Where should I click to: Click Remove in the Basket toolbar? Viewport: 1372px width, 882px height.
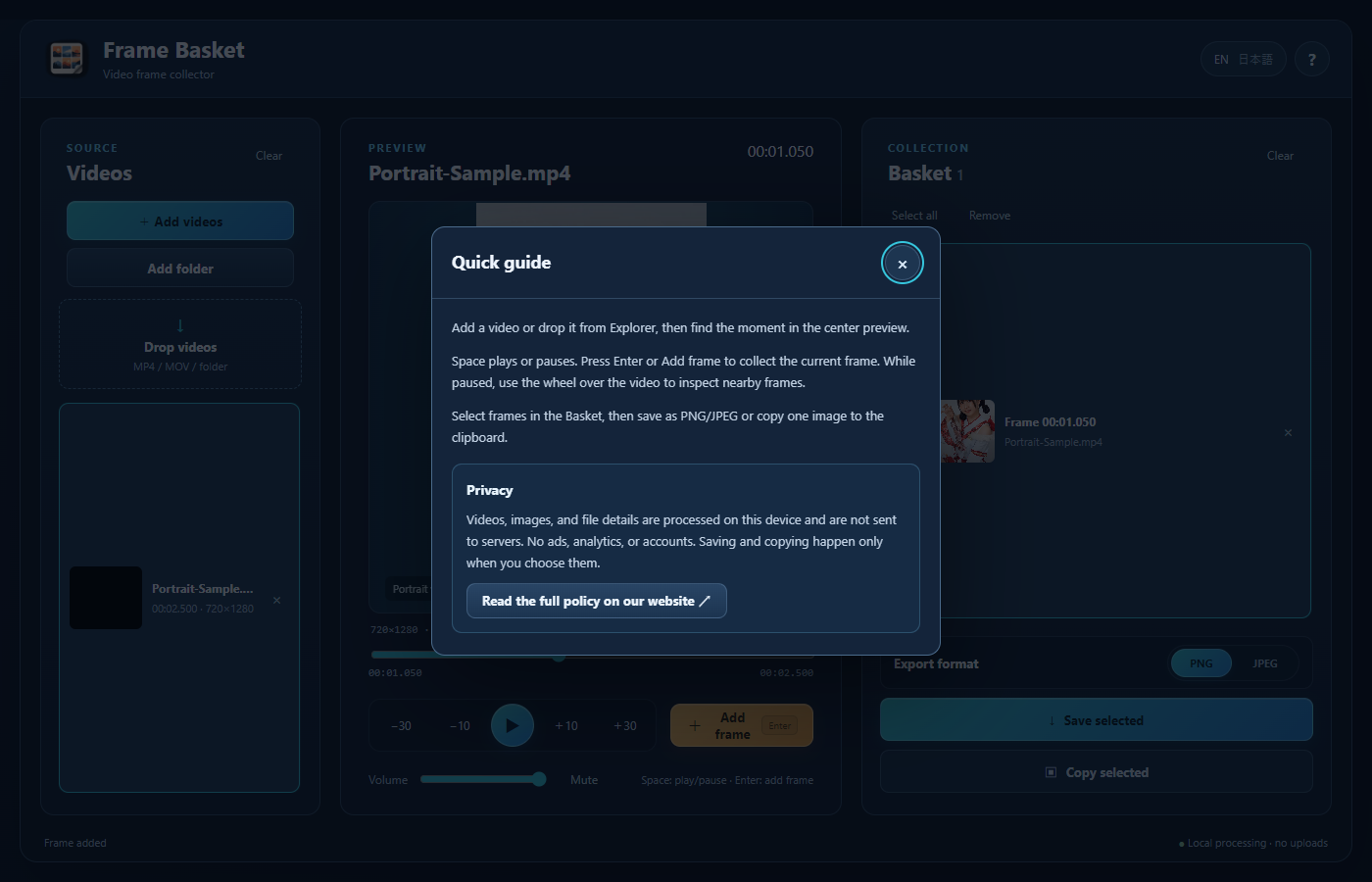[990, 216]
